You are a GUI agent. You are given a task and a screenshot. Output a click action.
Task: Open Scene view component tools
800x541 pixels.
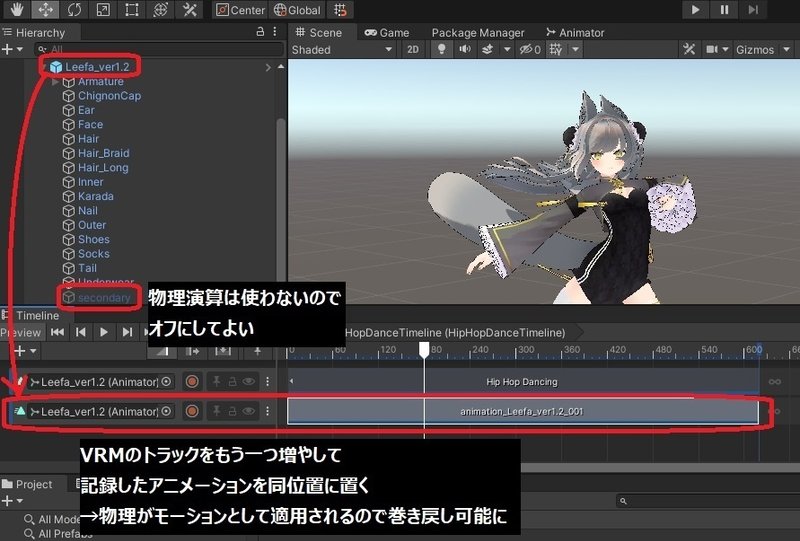(689, 50)
